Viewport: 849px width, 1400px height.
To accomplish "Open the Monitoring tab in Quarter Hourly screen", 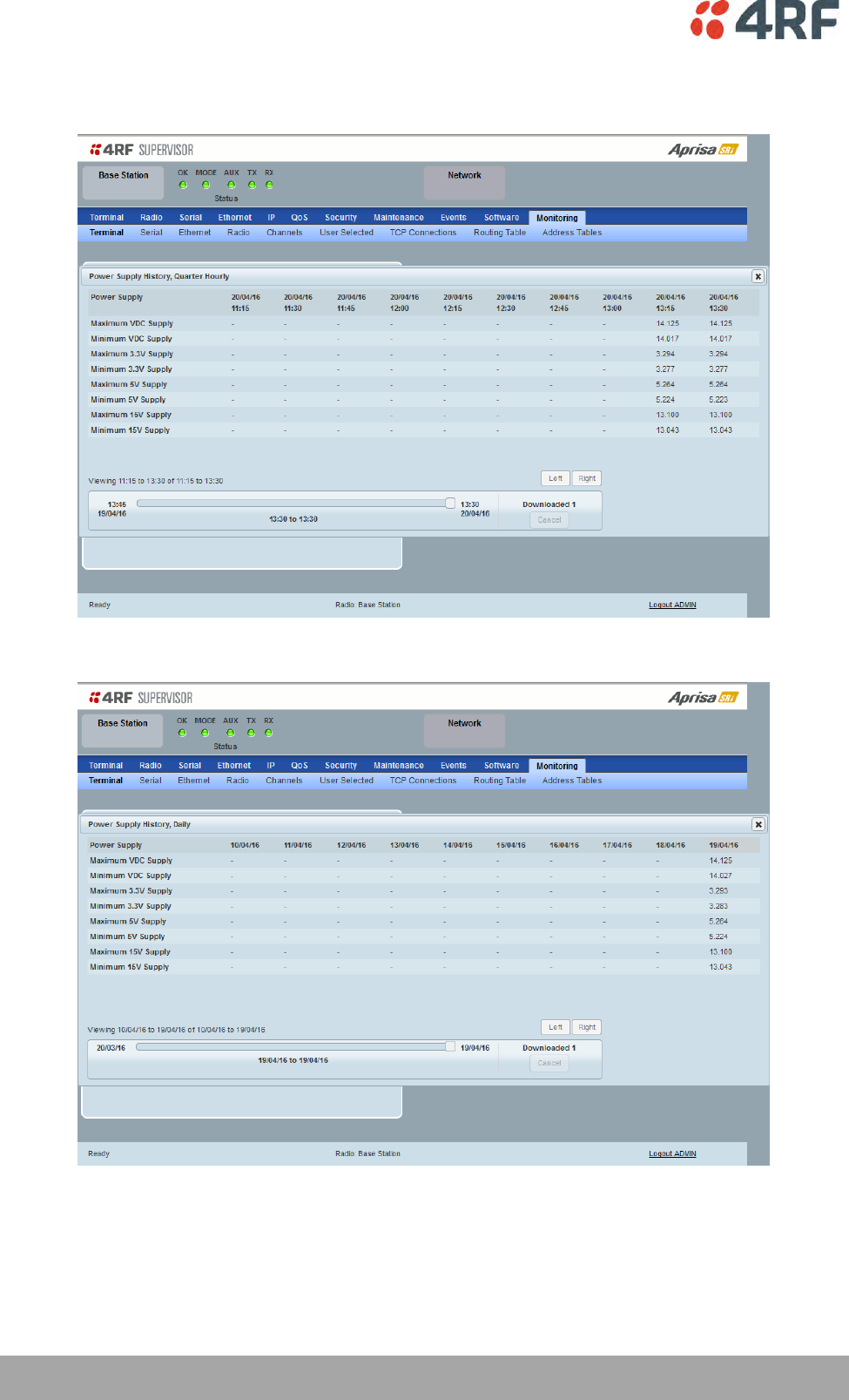I will click(557, 218).
